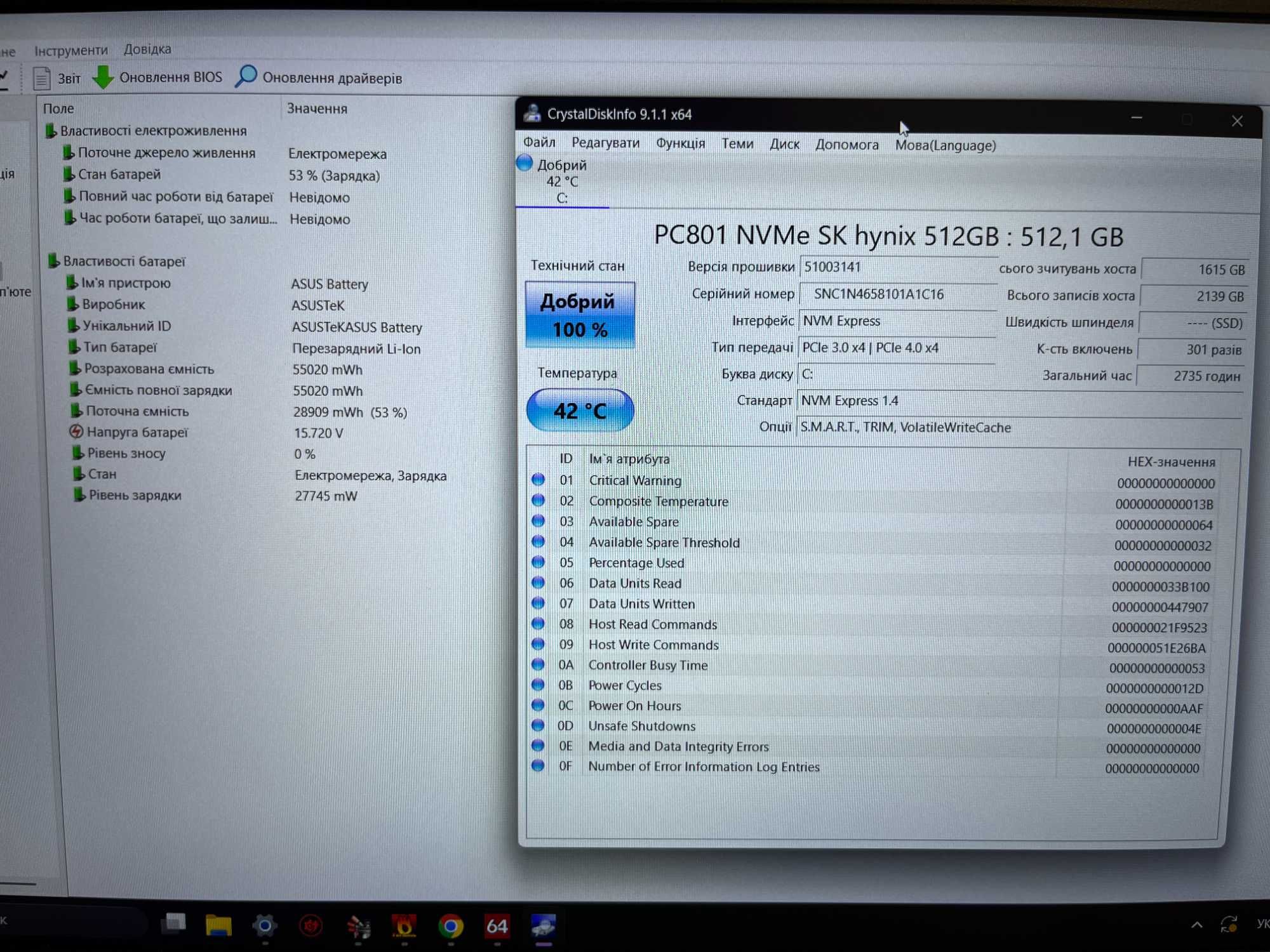Viewport: 1270px width, 952px height.
Task: Open the Мова(Language) menu
Action: (x=945, y=145)
